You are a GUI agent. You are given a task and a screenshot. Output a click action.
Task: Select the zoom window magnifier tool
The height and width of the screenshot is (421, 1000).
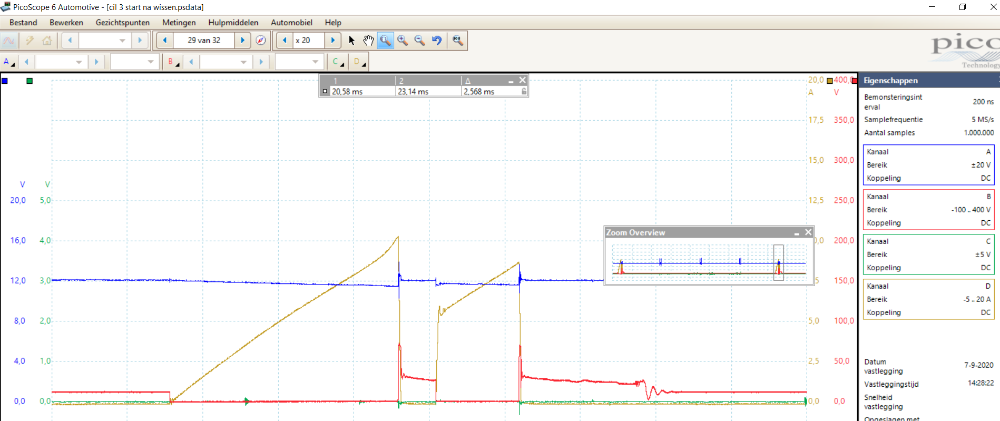point(385,41)
